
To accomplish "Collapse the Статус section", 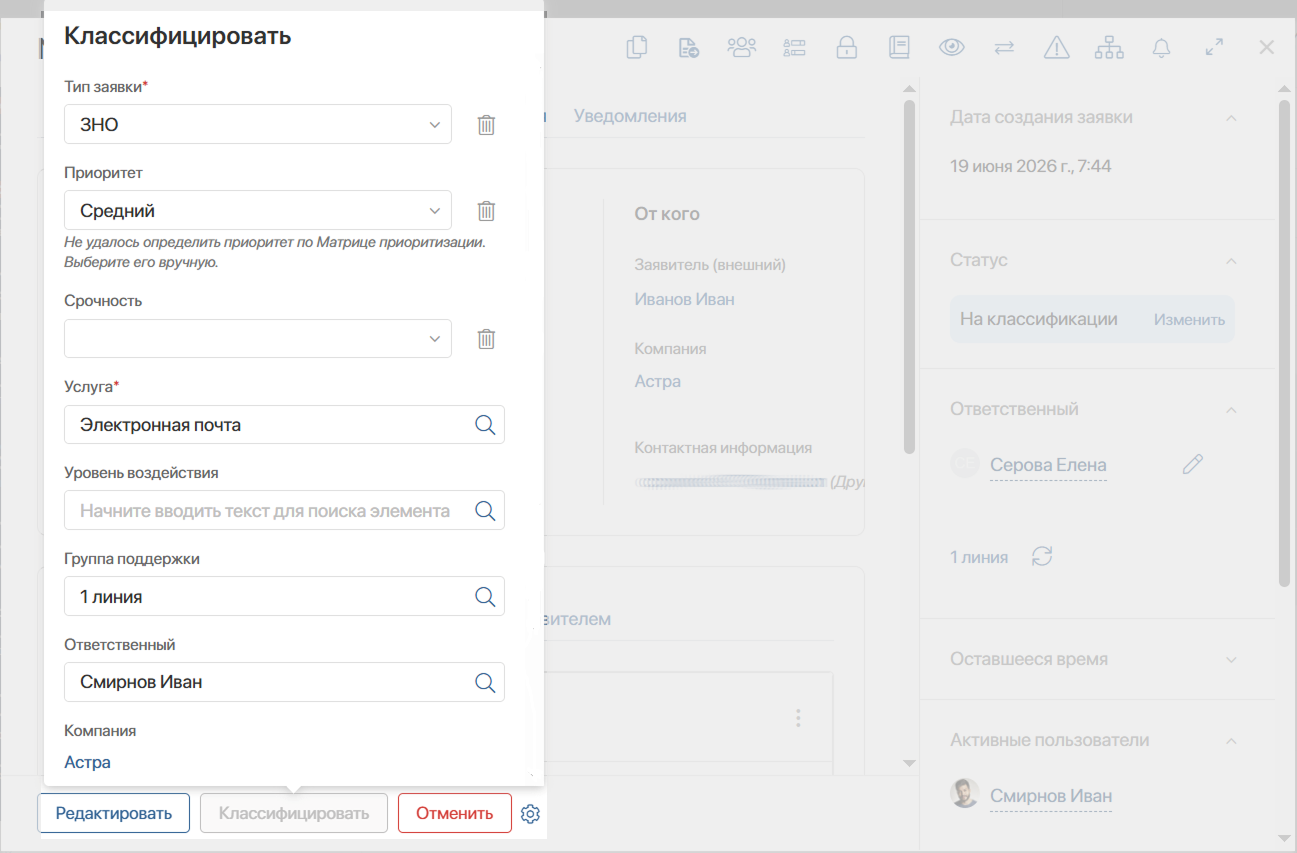I will coord(1231,261).
